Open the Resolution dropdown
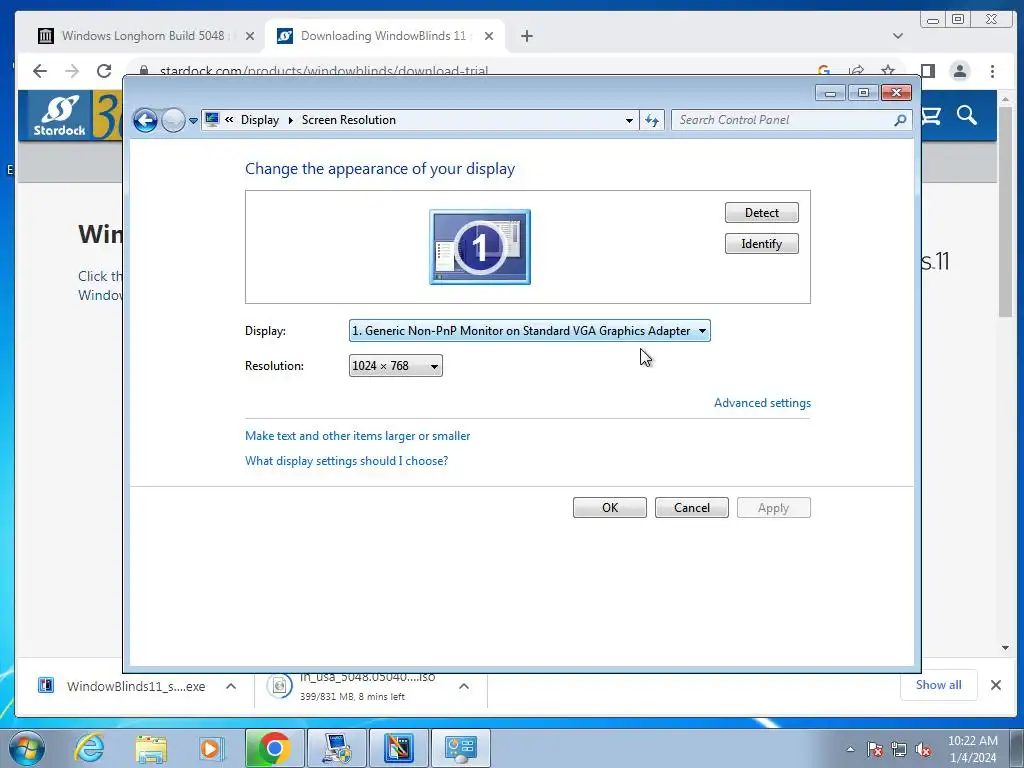The width and height of the screenshot is (1024, 768). (x=396, y=366)
